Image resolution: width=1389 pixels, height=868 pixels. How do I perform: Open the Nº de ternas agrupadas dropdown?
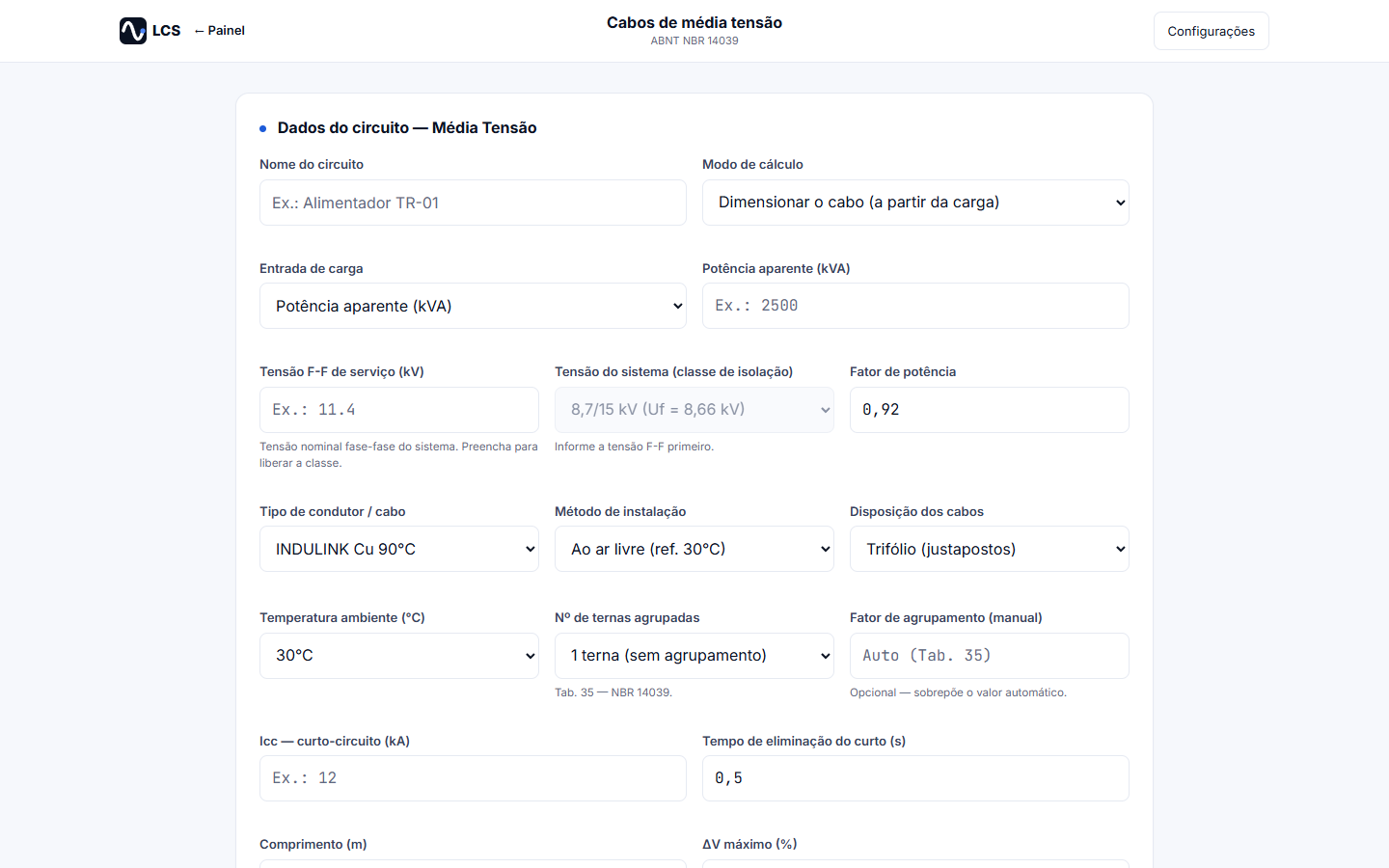click(694, 656)
